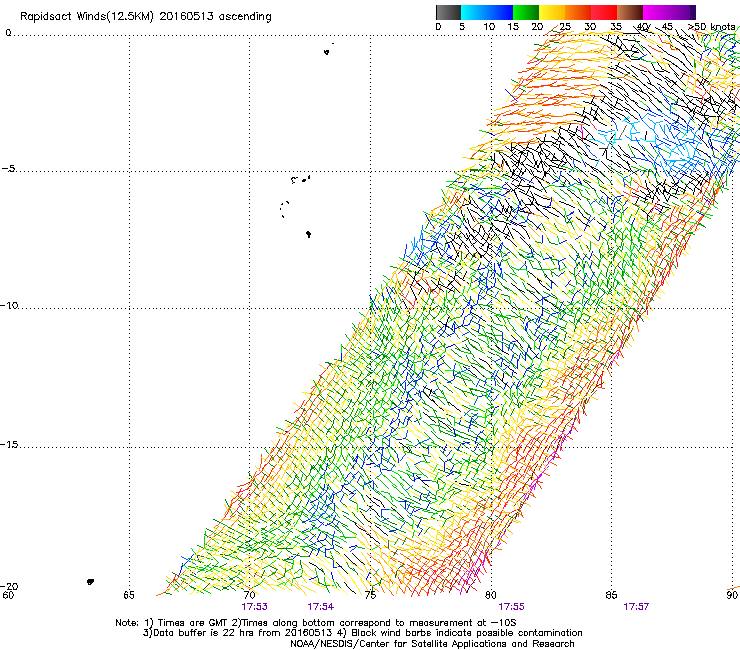Click the '-5' latitude axis label

click(x=8, y=169)
